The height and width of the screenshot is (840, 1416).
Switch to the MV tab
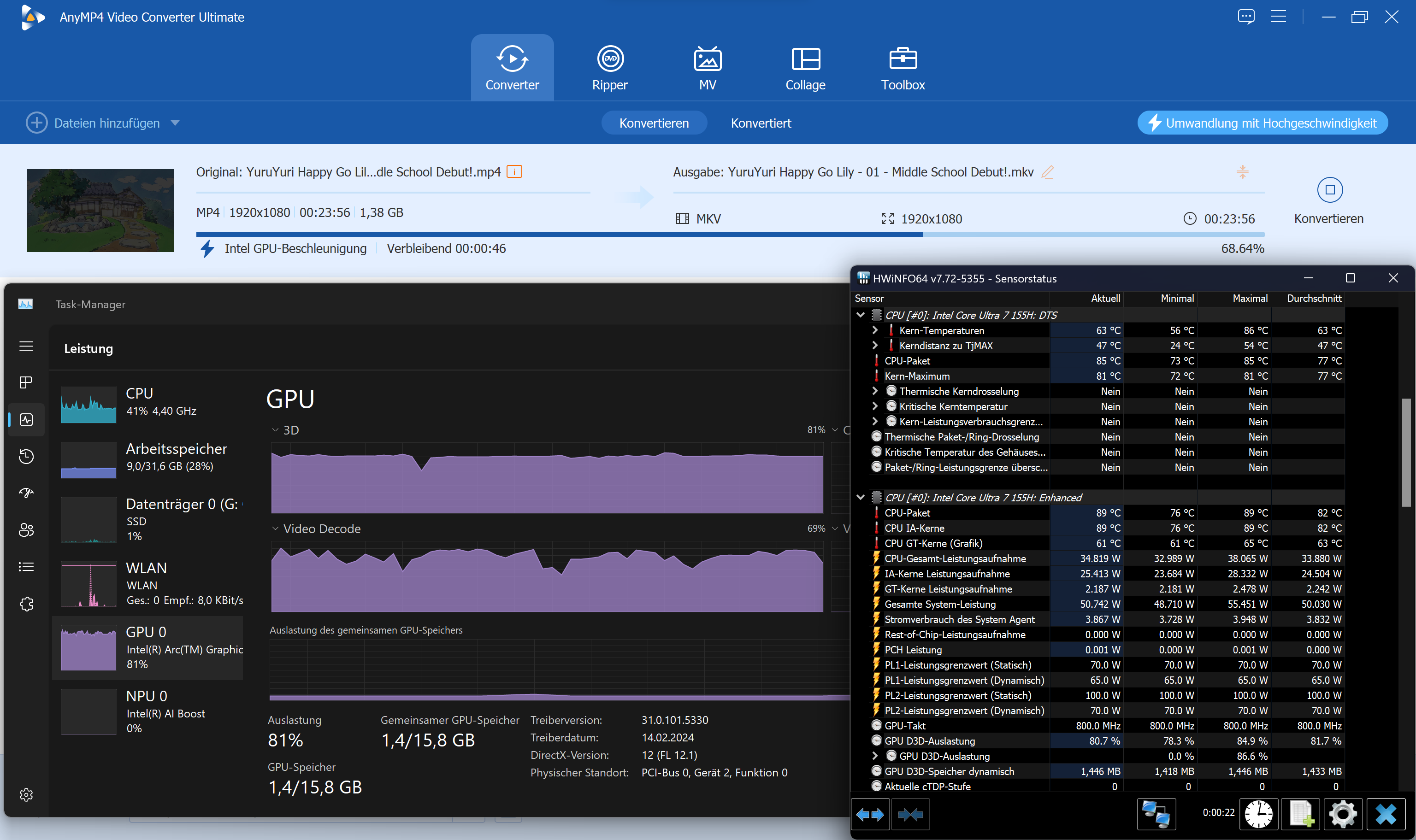[x=708, y=68]
